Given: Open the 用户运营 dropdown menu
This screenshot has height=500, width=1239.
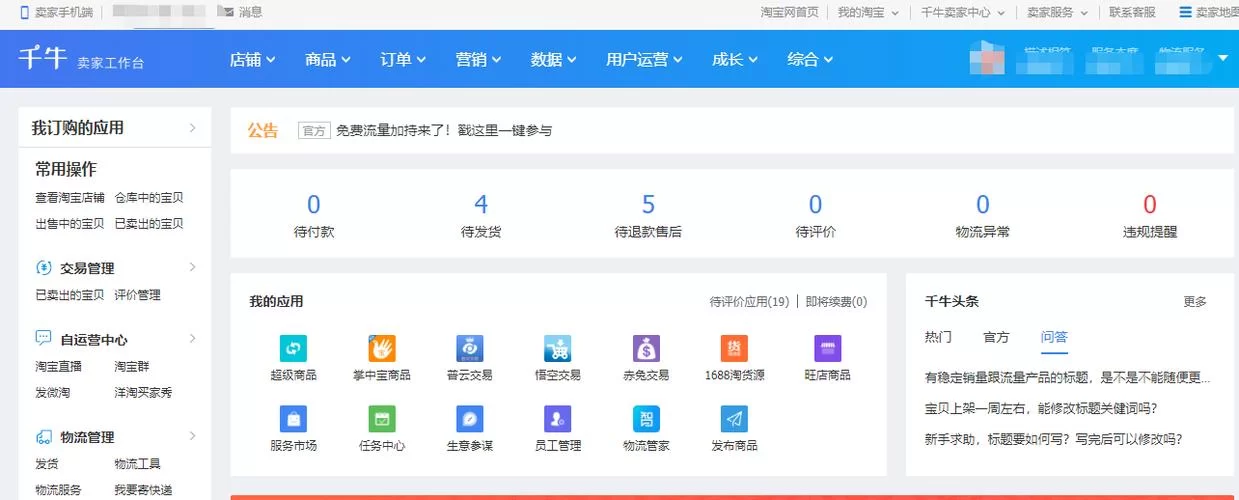Looking at the screenshot, I should tap(644, 59).
